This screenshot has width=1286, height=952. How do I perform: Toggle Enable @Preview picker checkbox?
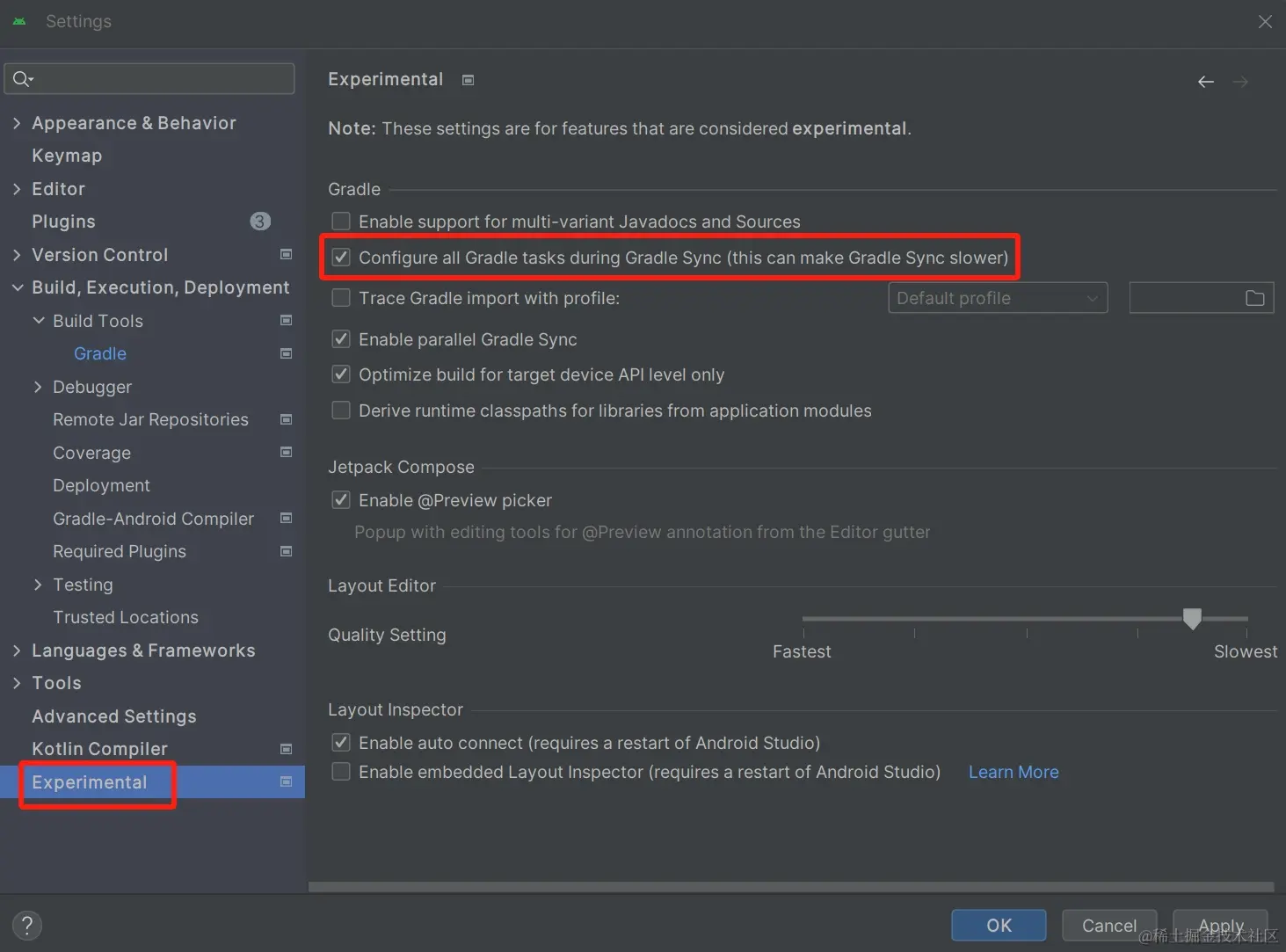point(341,500)
